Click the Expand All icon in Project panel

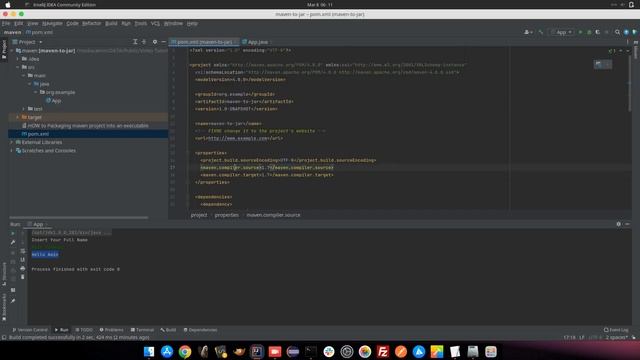[x=135, y=42]
